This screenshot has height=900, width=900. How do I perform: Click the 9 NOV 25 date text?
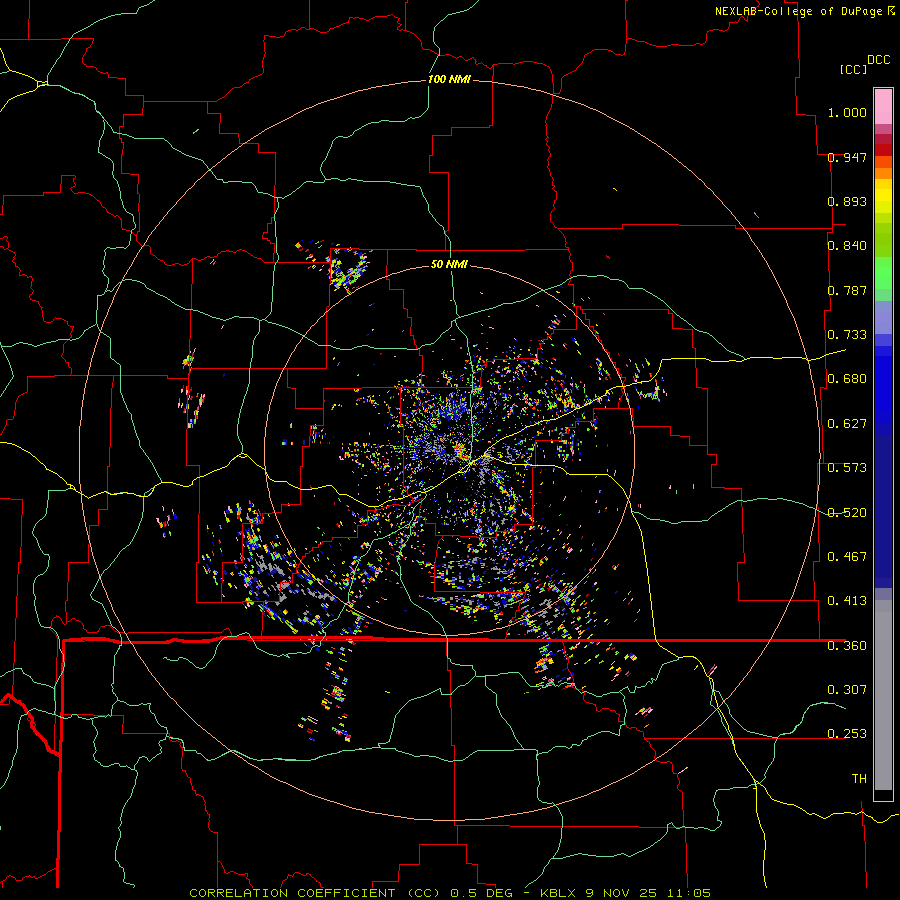[621, 893]
